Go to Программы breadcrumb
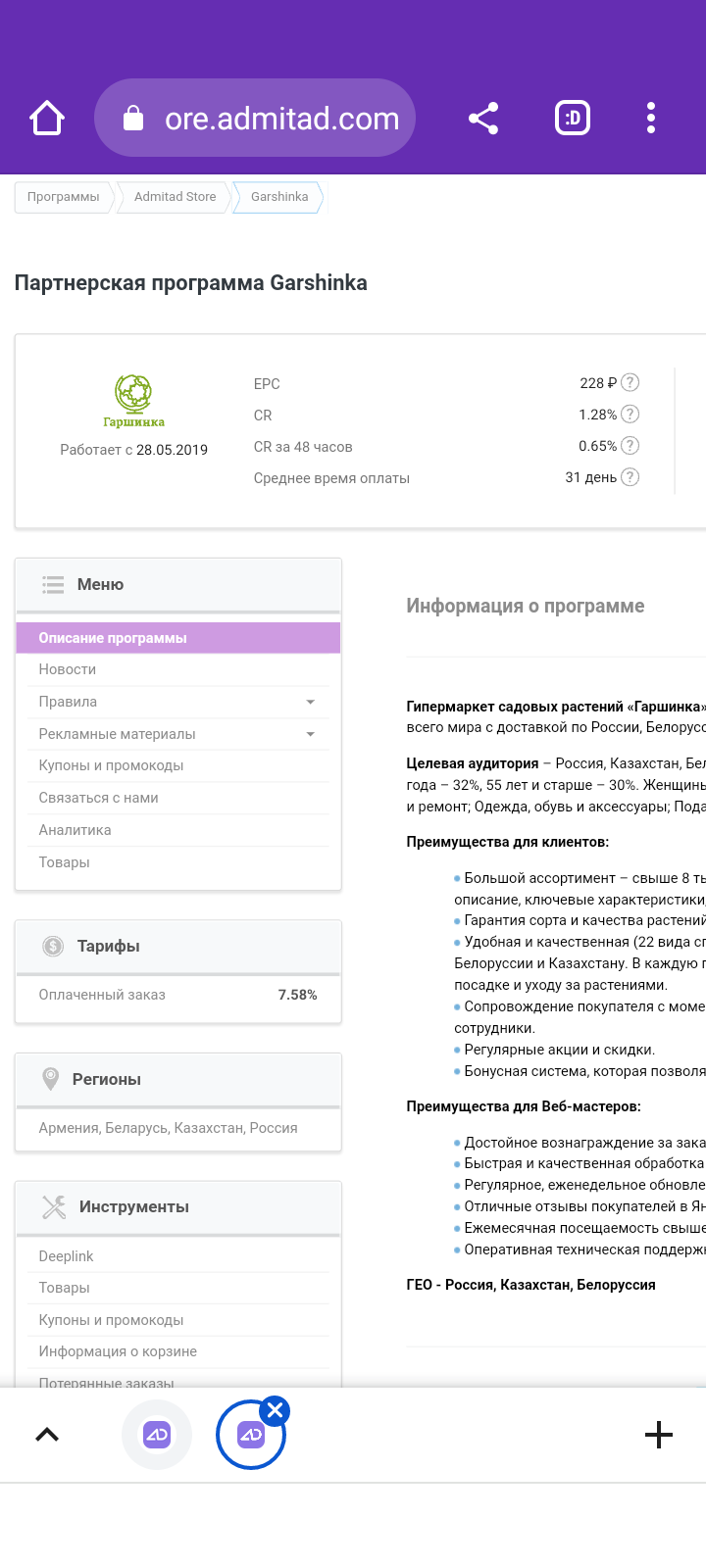Image resolution: width=706 pixels, height=1568 pixels. point(64,197)
